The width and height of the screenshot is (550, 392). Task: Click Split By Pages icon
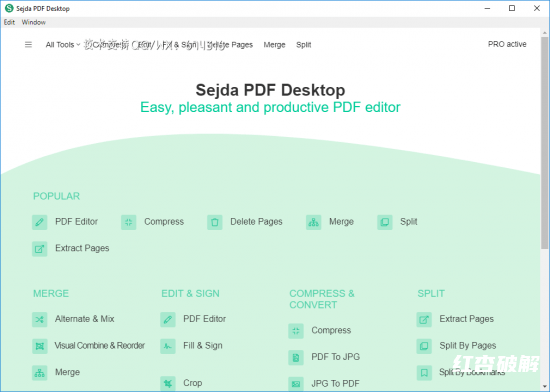click(424, 346)
